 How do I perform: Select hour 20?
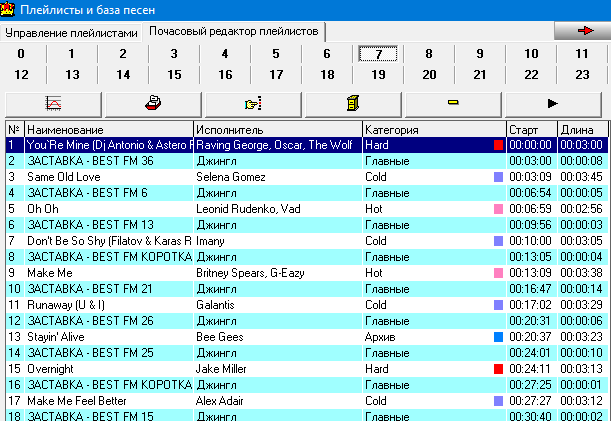[429, 74]
